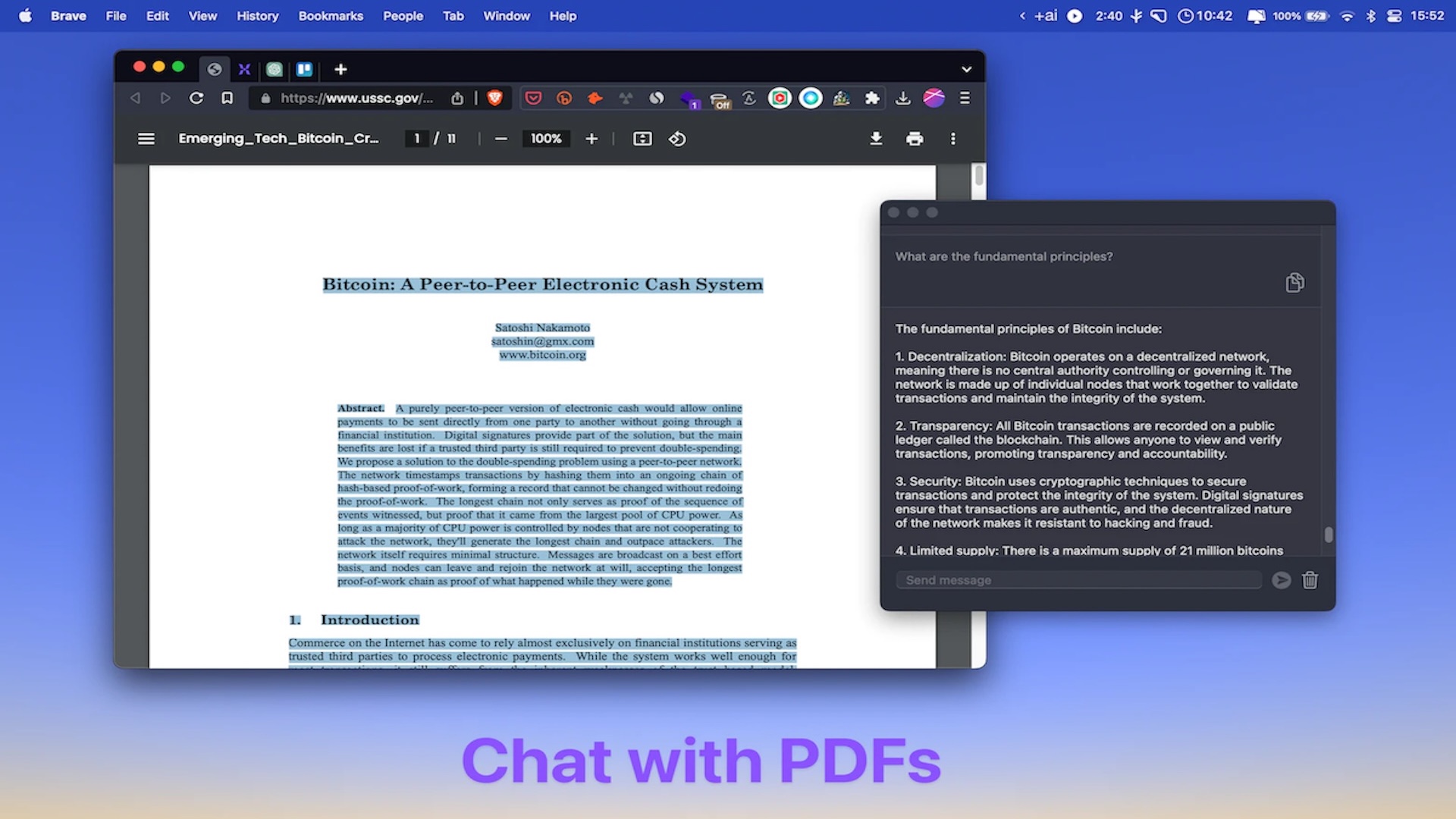Click the puzzle-piece extensions icon
1456x819 pixels.
tap(872, 98)
